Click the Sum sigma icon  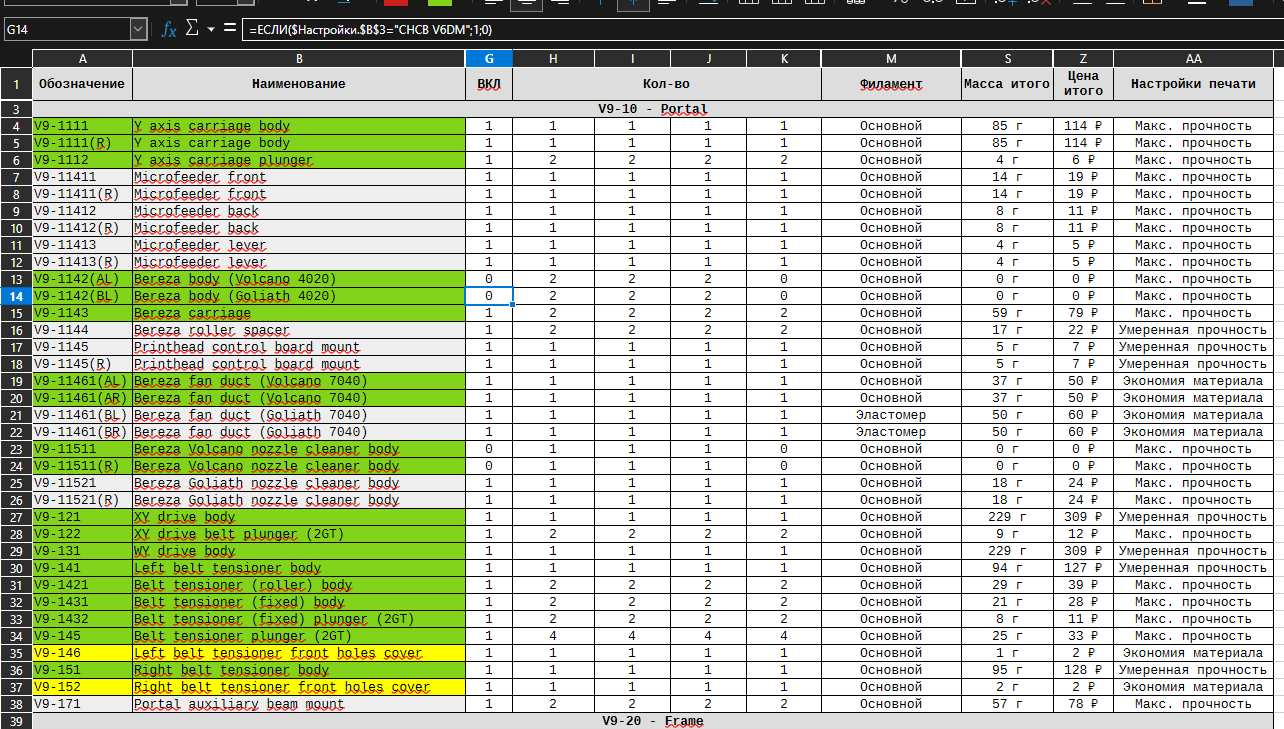click(x=193, y=30)
